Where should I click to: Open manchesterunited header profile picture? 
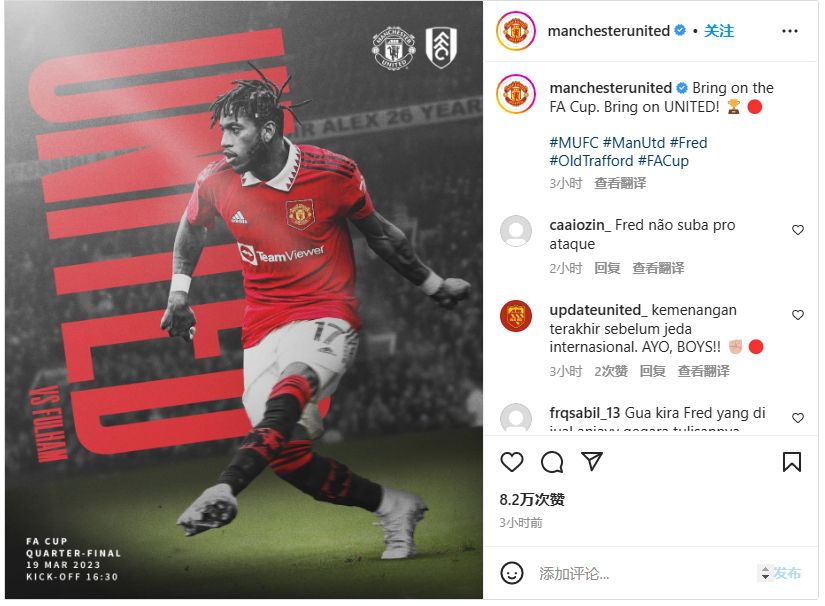click(x=516, y=31)
